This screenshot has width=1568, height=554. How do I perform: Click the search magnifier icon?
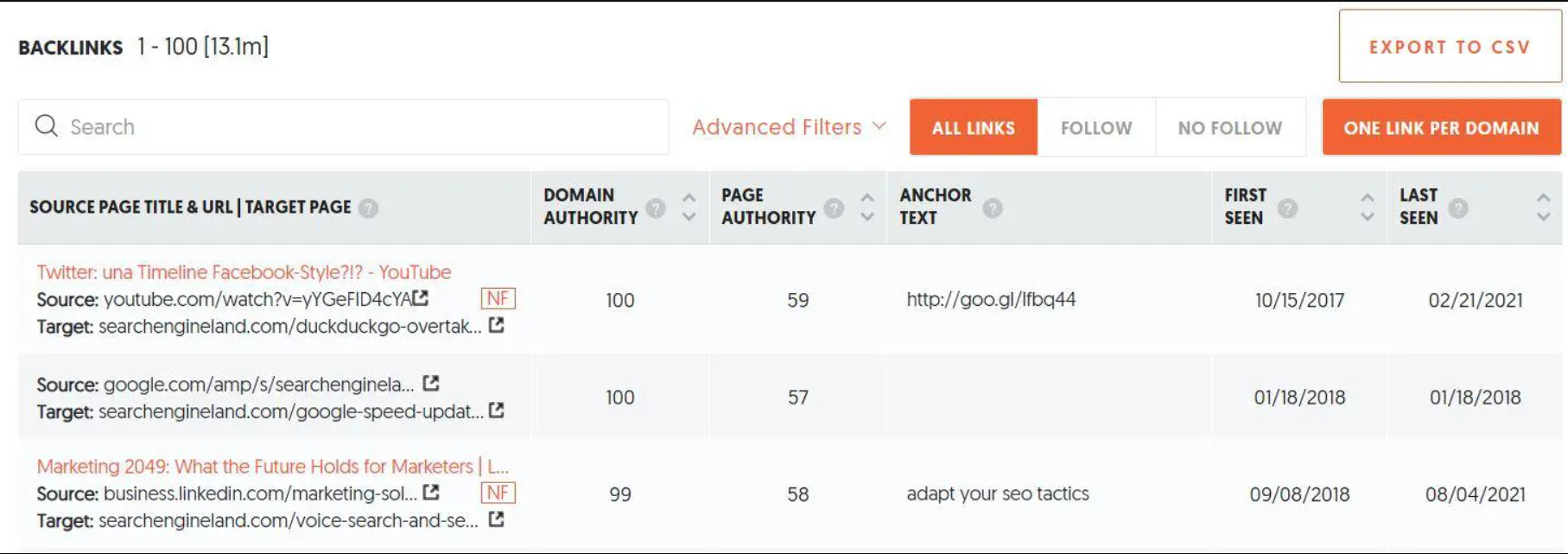48,126
